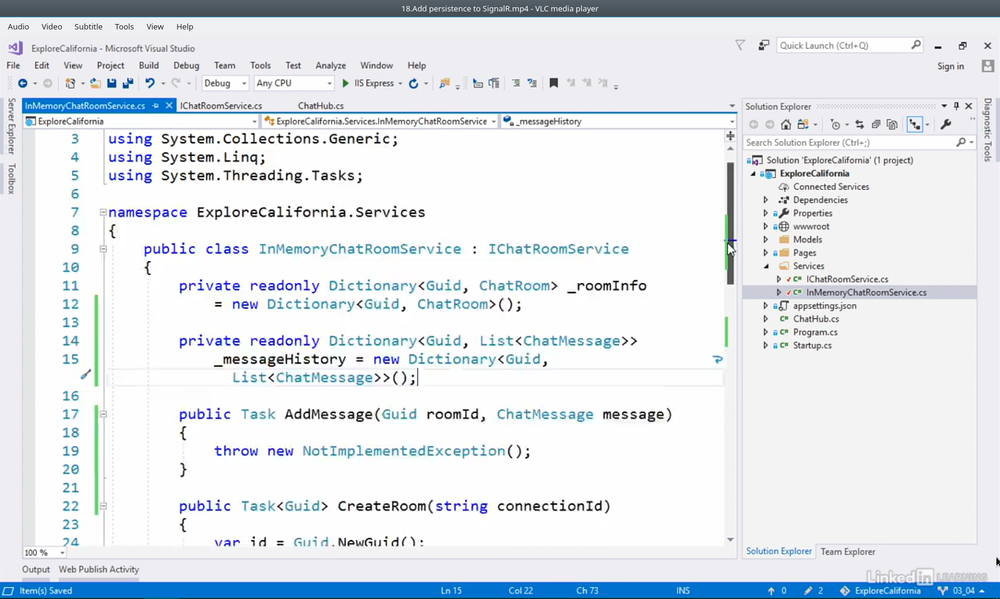Click the notifications flag icon in title bar
The width and height of the screenshot is (1000, 599).
tap(740, 45)
